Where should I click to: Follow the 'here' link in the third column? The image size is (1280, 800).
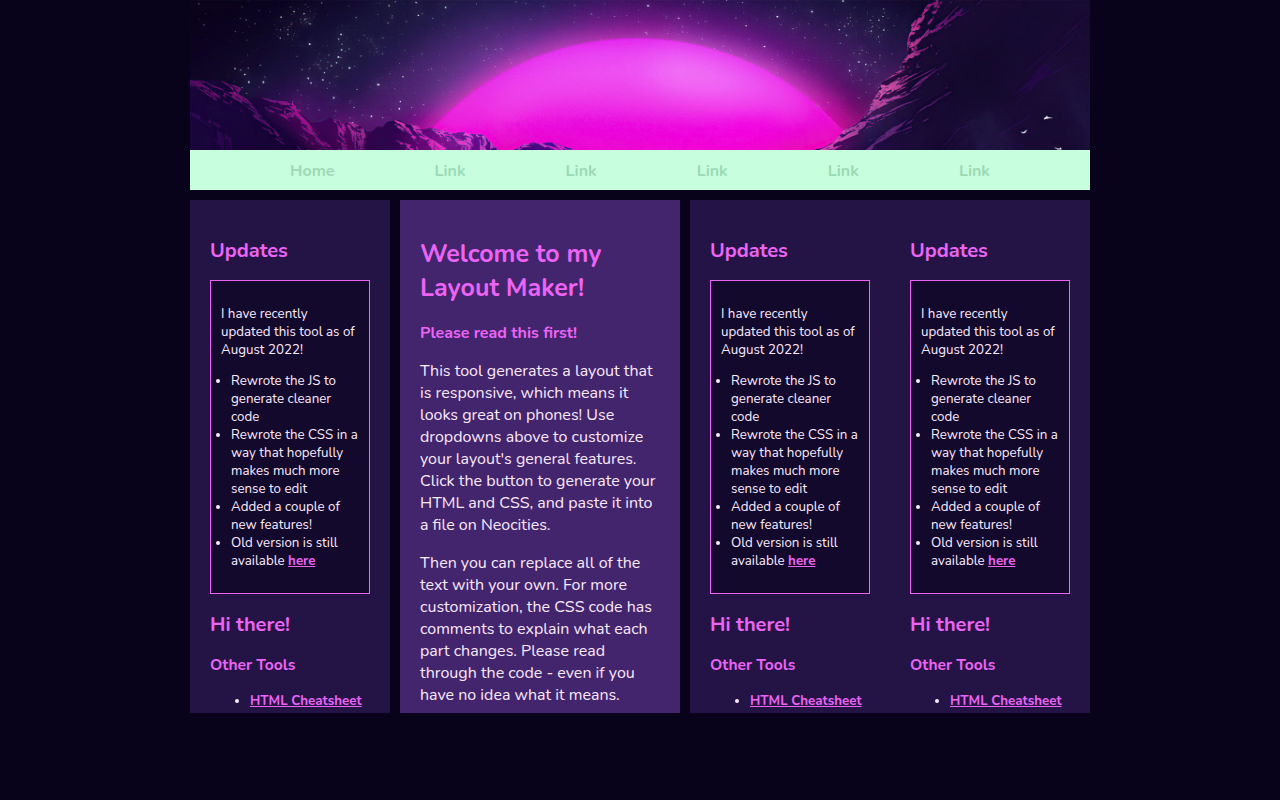pos(802,561)
